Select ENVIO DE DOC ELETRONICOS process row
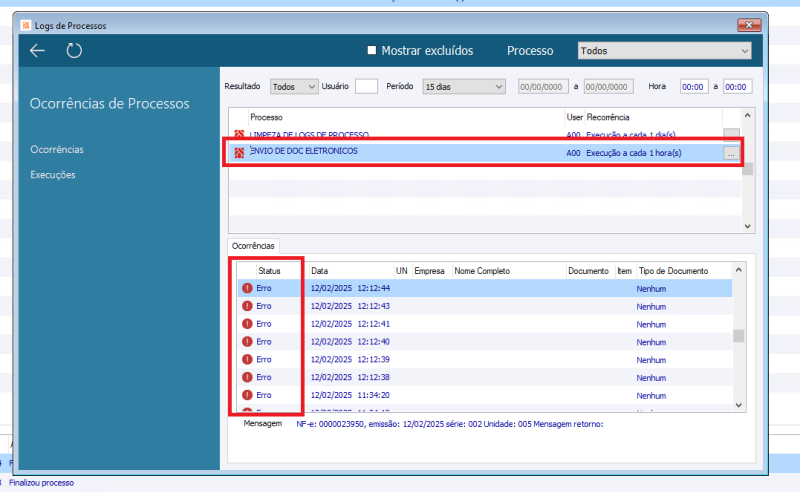 pos(484,153)
